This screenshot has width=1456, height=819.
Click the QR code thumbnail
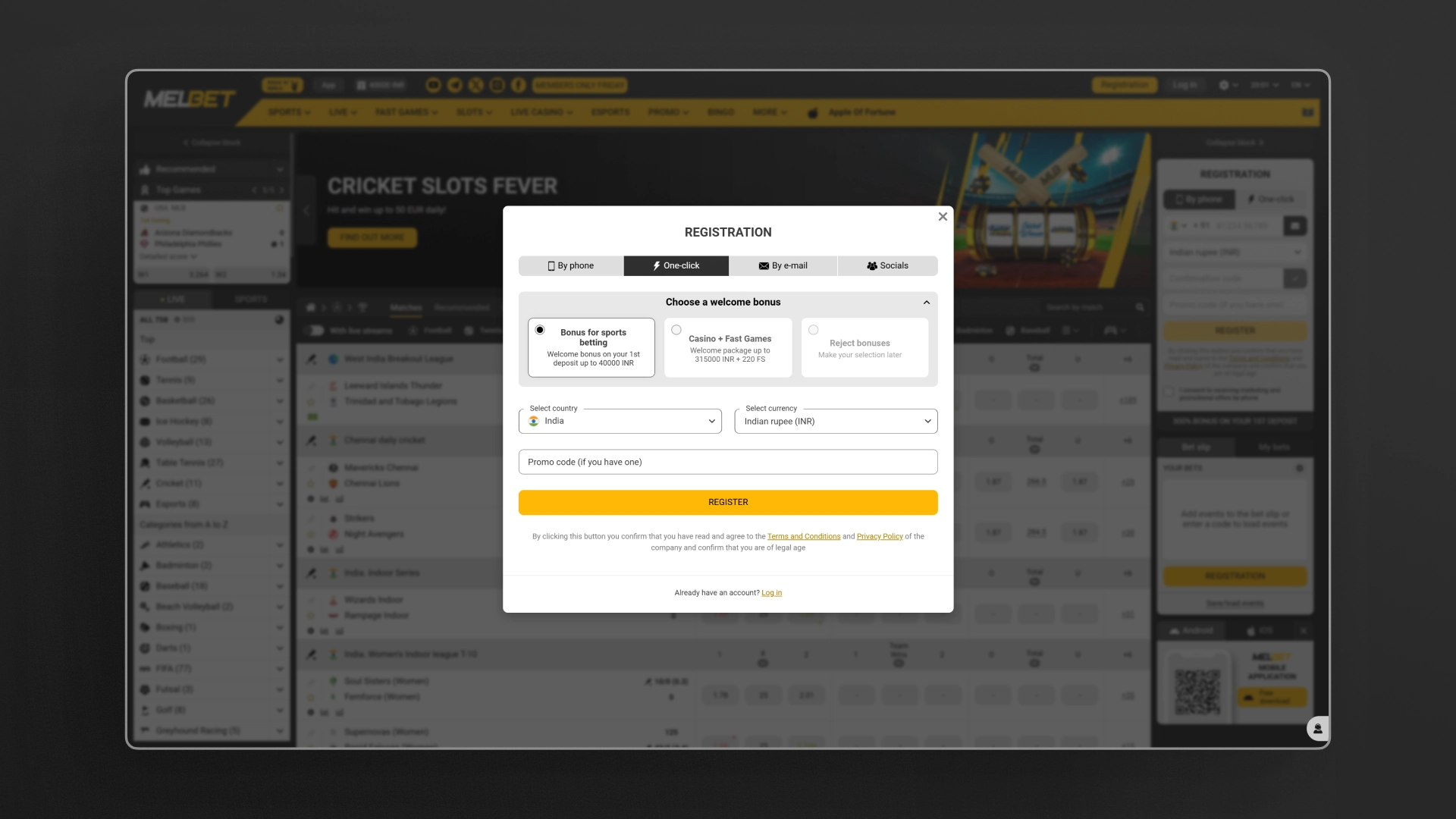(x=1197, y=692)
